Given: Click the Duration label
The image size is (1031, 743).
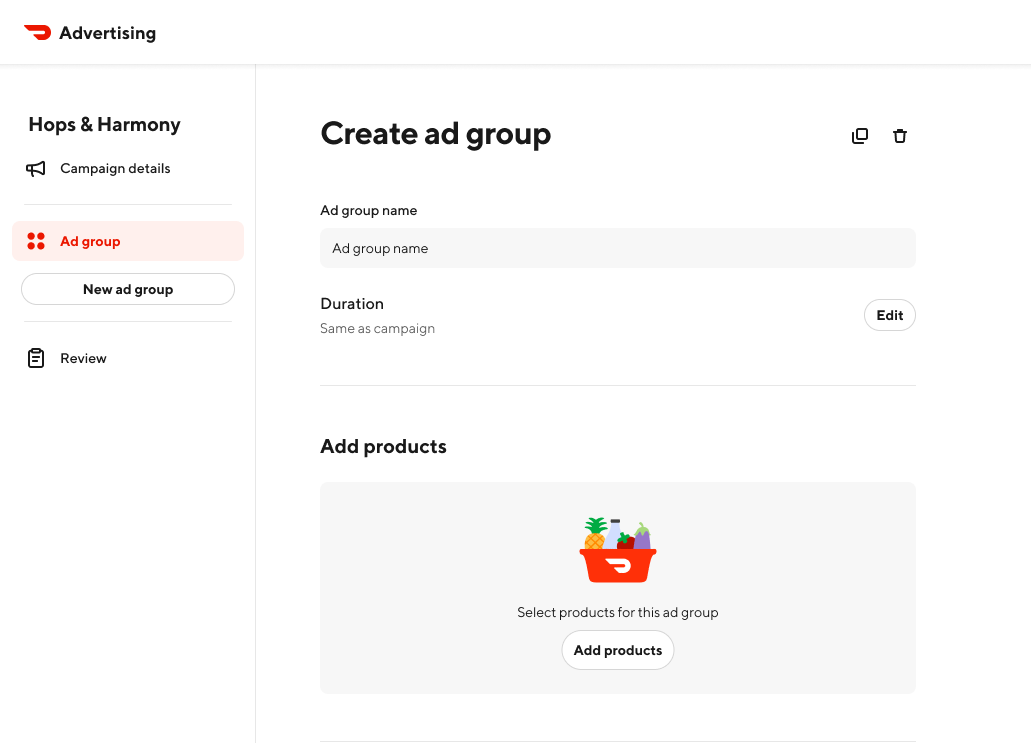Looking at the screenshot, I should pyautogui.click(x=352, y=304).
